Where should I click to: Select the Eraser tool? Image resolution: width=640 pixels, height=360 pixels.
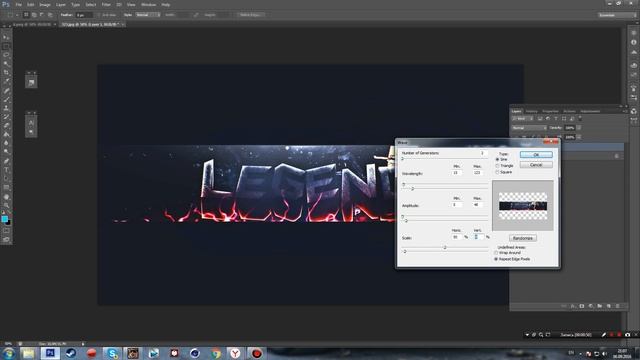(x=6, y=126)
